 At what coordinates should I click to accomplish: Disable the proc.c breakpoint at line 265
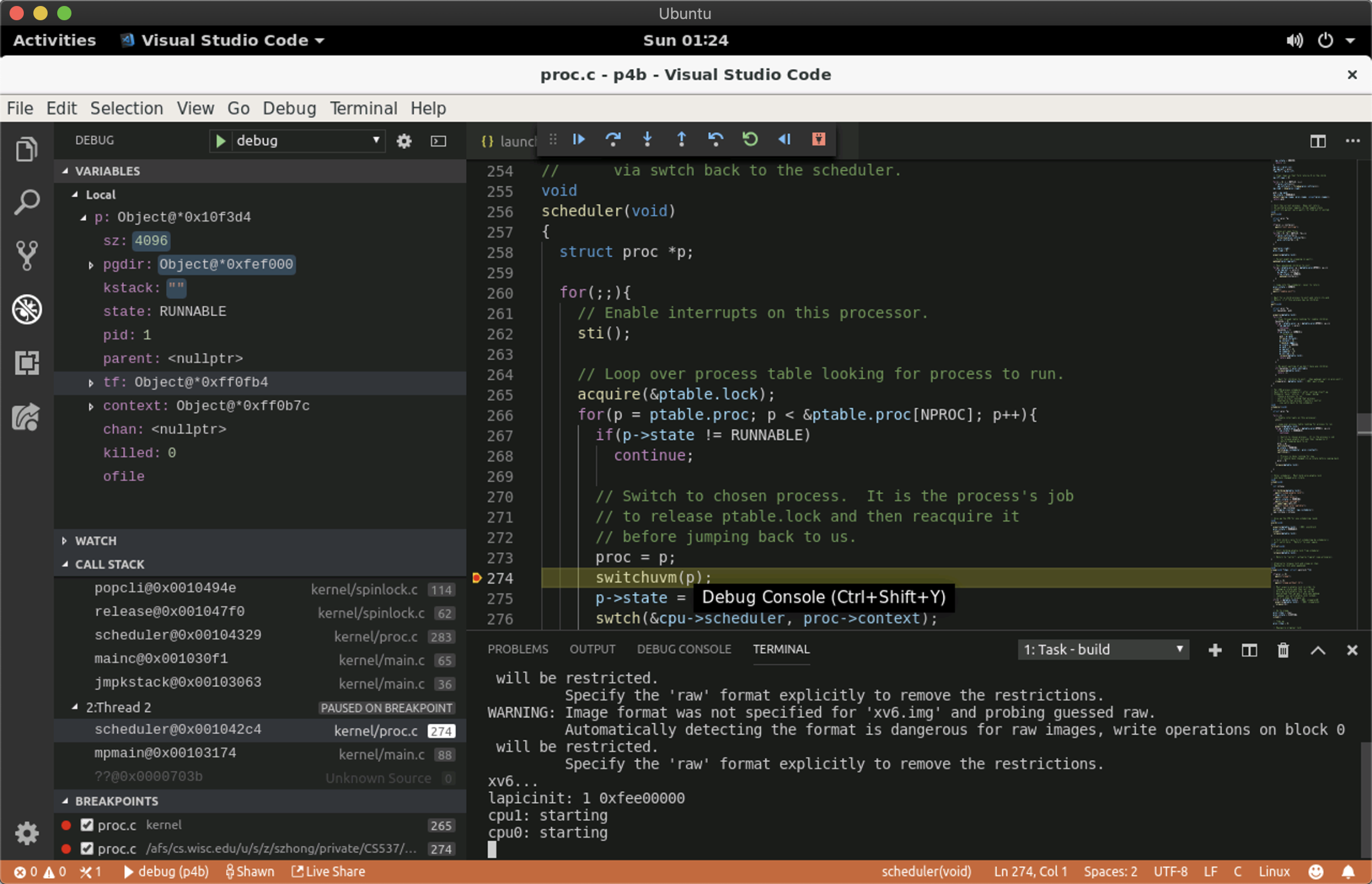(87, 825)
